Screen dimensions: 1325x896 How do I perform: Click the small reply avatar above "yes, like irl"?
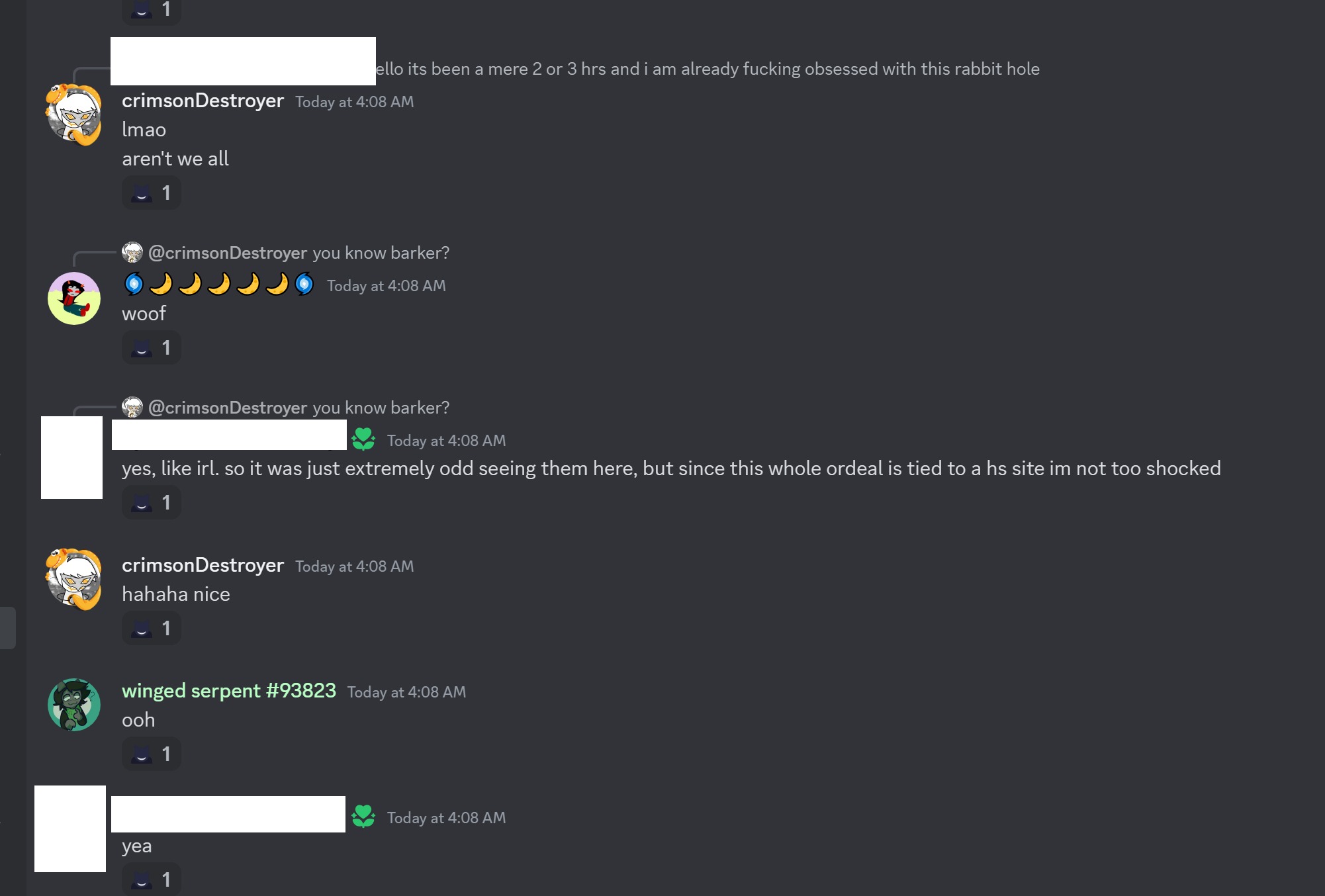pos(132,407)
